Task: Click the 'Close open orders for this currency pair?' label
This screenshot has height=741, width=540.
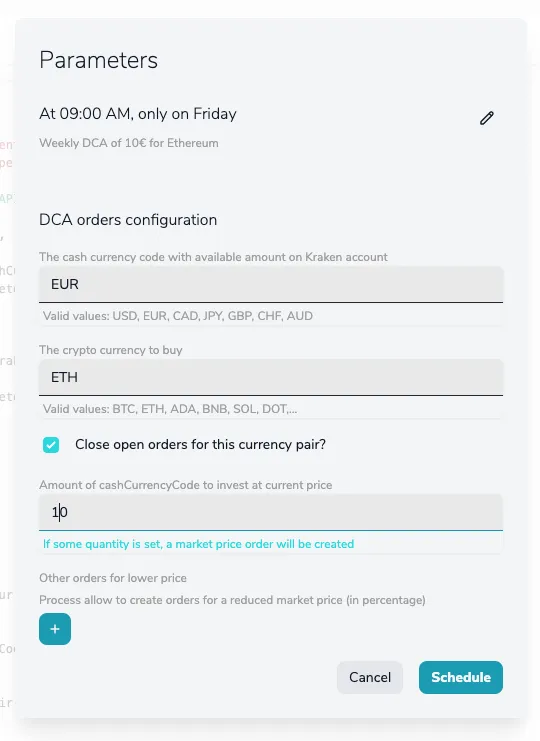Action: tap(200, 445)
